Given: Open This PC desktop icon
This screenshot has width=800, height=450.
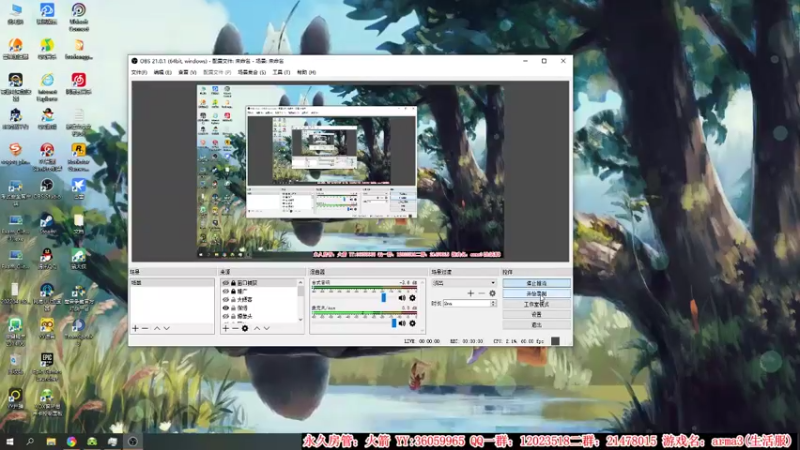Looking at the screenshot, I should pos(15,14).
